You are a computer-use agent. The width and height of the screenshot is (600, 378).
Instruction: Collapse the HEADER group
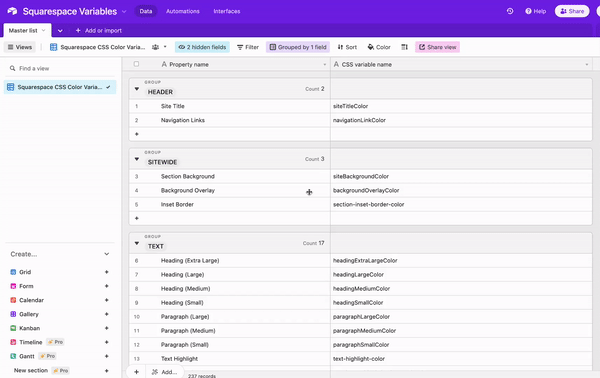coord(137,89)
